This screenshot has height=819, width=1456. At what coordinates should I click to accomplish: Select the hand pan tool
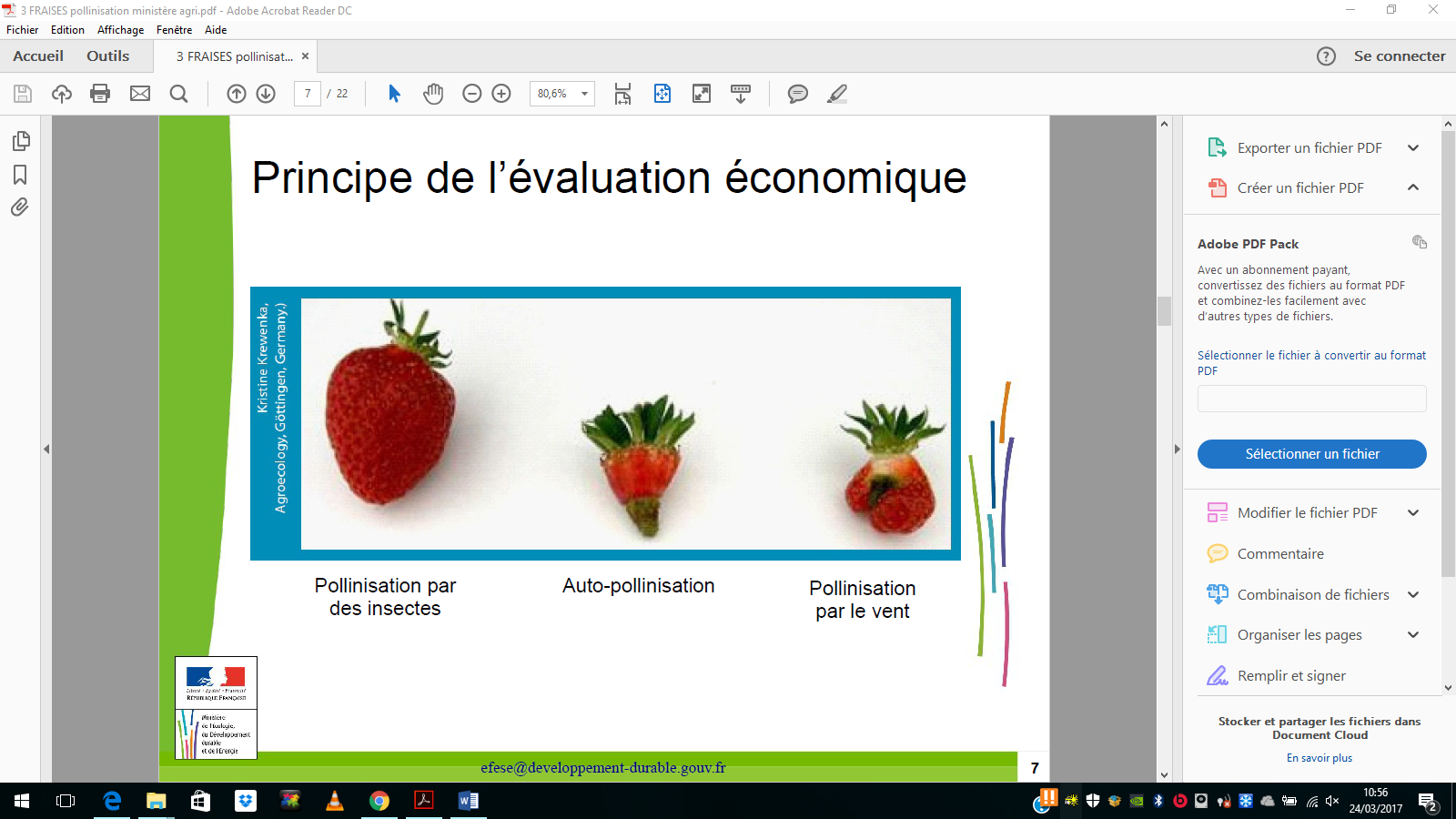433,94
